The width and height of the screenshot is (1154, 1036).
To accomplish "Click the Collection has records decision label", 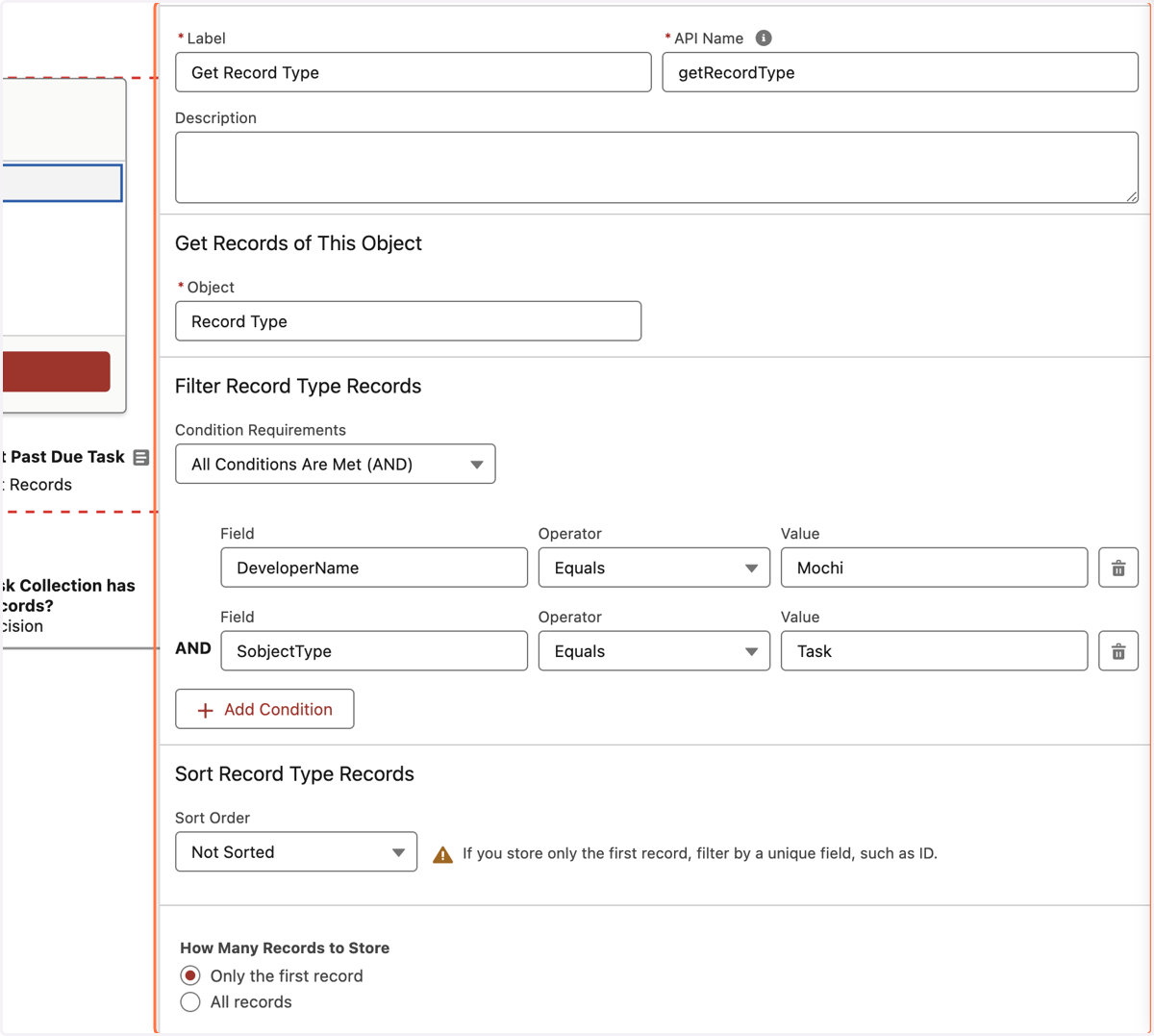I will click(x=67, y=595).
